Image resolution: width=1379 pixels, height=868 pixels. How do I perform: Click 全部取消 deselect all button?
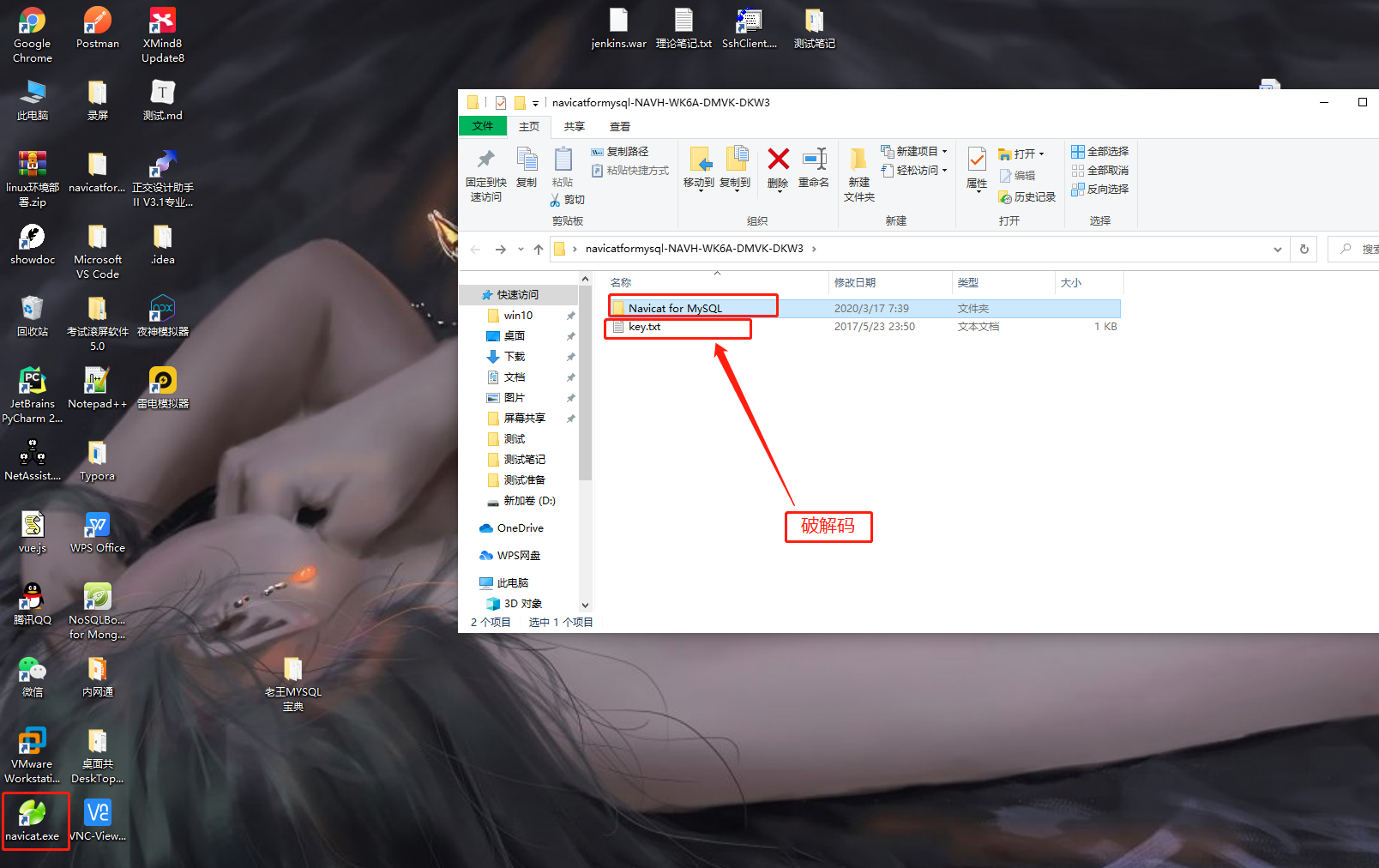[x=1100, y=170]
